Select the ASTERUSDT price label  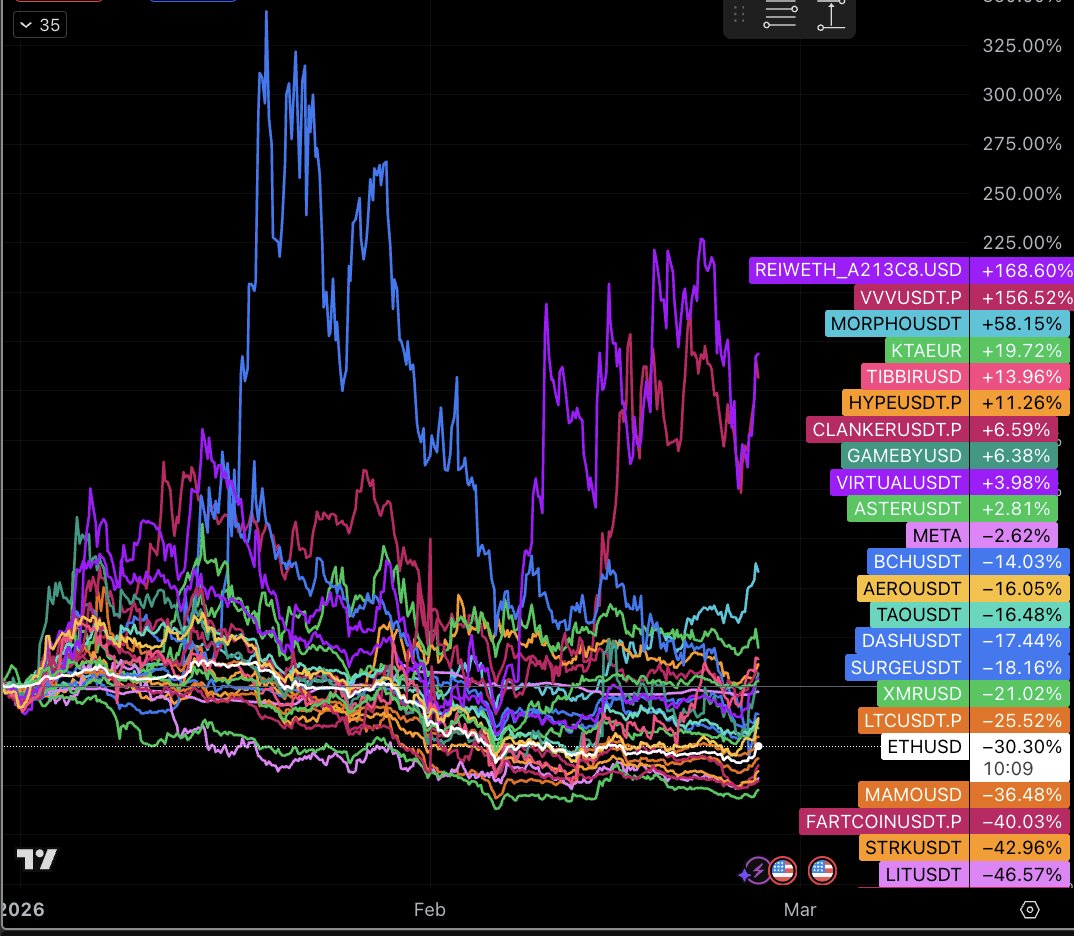908,508
